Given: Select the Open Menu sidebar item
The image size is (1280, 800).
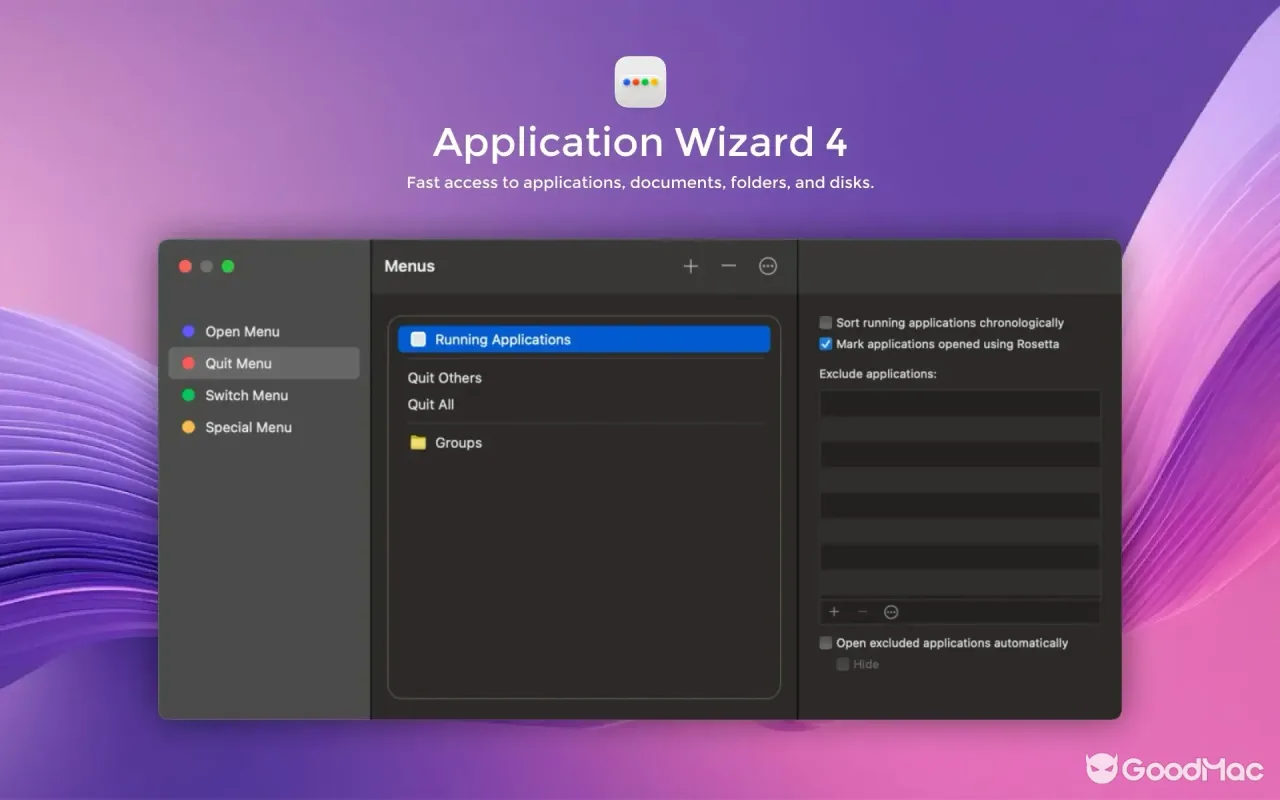Looking at the screenshot, I should click(264, 331).
